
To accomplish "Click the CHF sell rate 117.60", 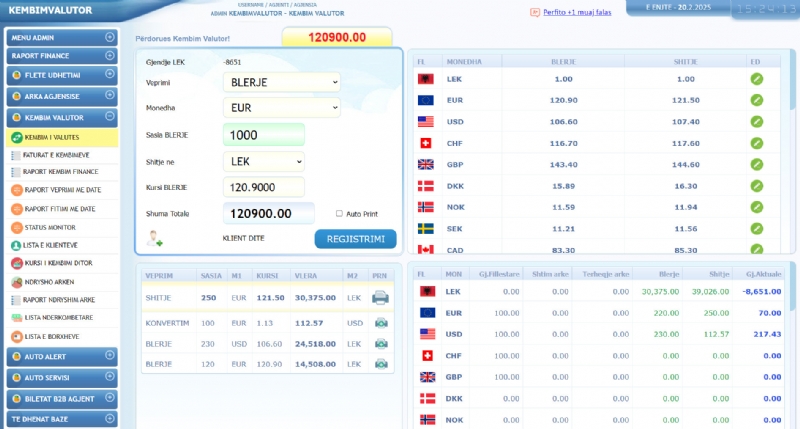I will (686, 143).
